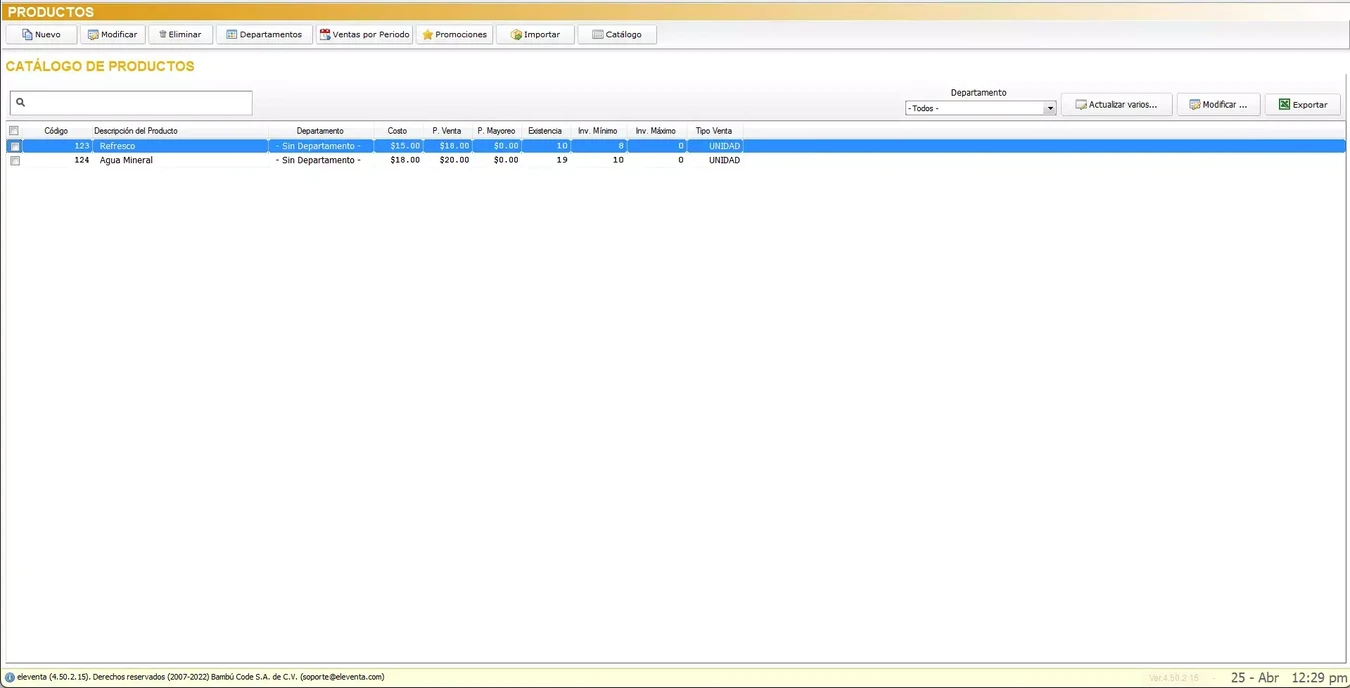Click the Departamento dropdown arrow
1350x688 pixels.
tap(1049, 108)
